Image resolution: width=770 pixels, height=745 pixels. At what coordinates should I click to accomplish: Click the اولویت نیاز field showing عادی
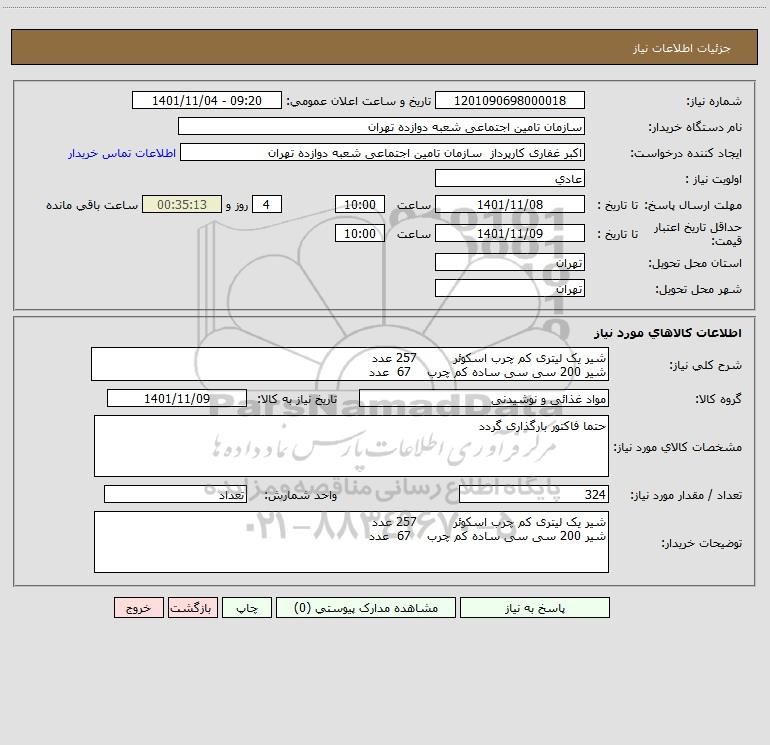click(510, 178)
